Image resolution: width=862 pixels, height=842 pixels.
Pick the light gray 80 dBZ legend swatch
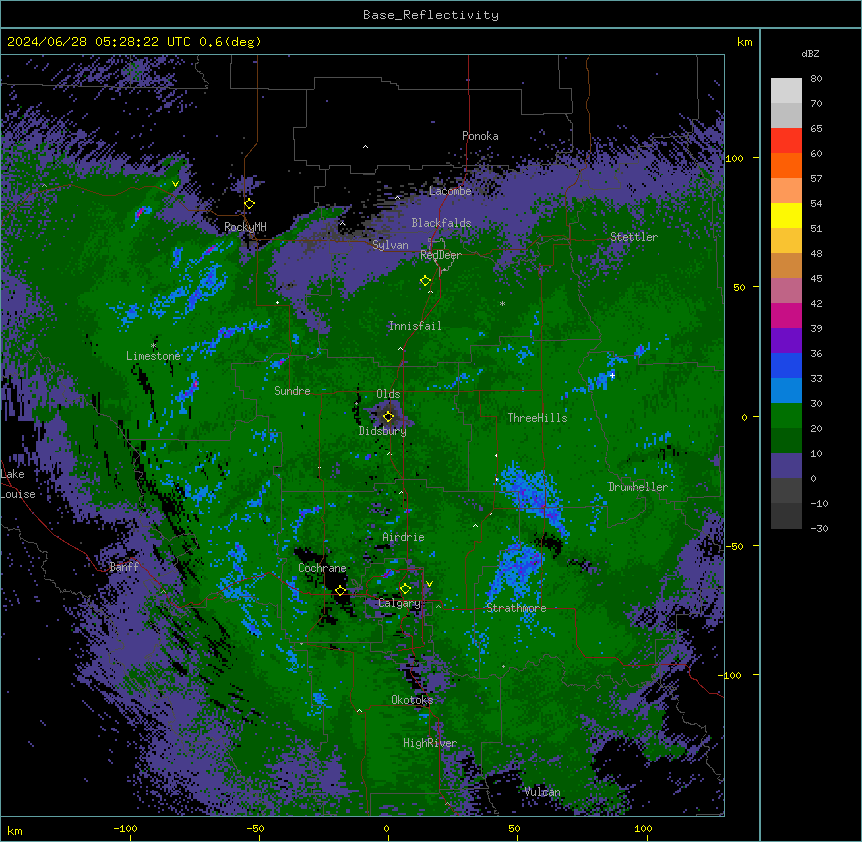786,91
